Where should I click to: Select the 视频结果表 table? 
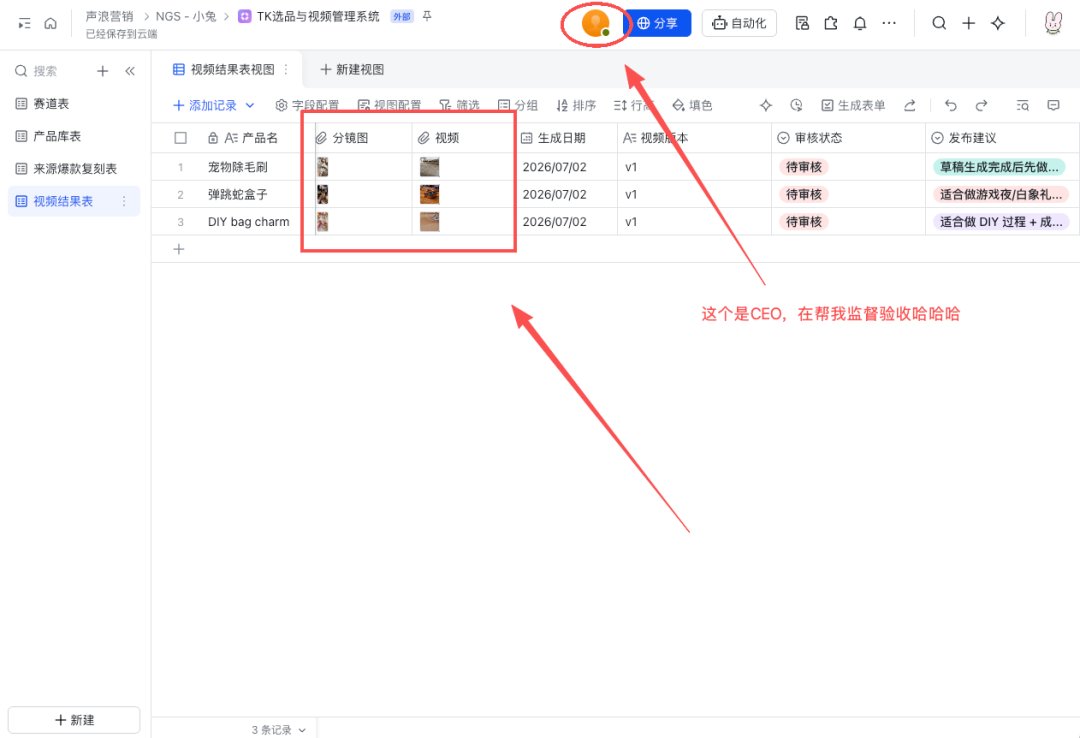(x=74, y=201)
